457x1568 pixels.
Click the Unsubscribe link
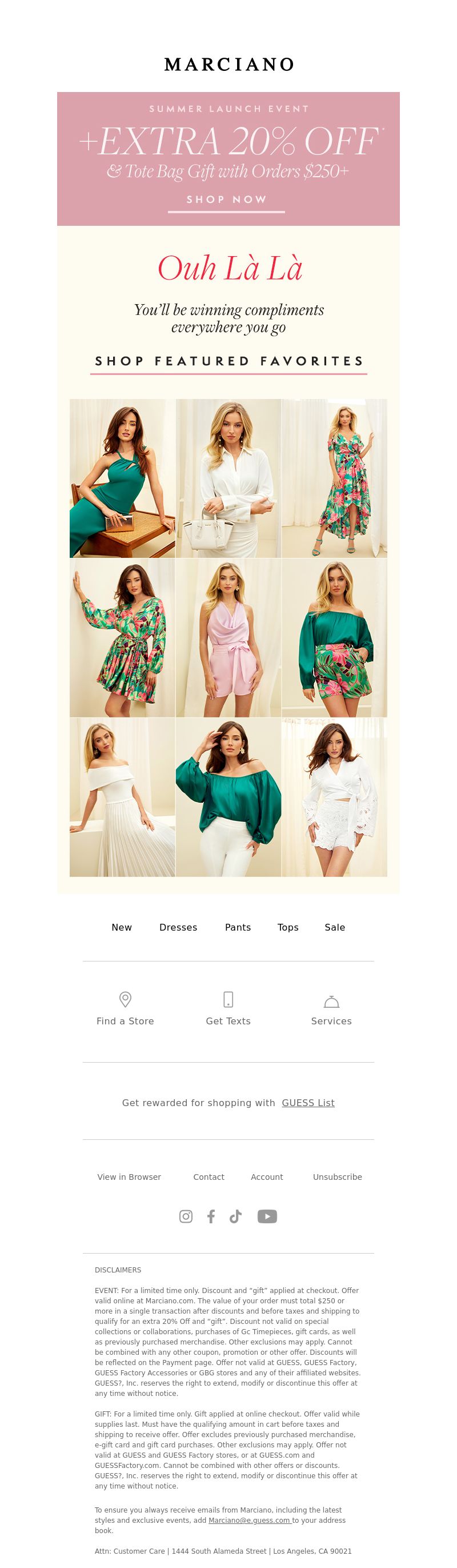pyautogui.click(x=337, y=1176)
